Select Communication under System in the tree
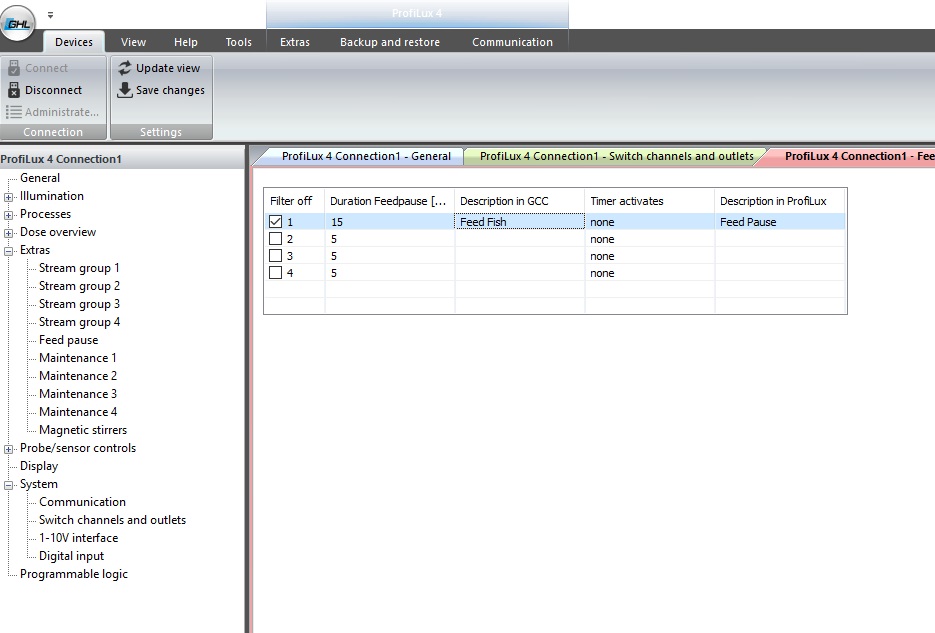Screen dimensions: 935x633 pos(82,502)
